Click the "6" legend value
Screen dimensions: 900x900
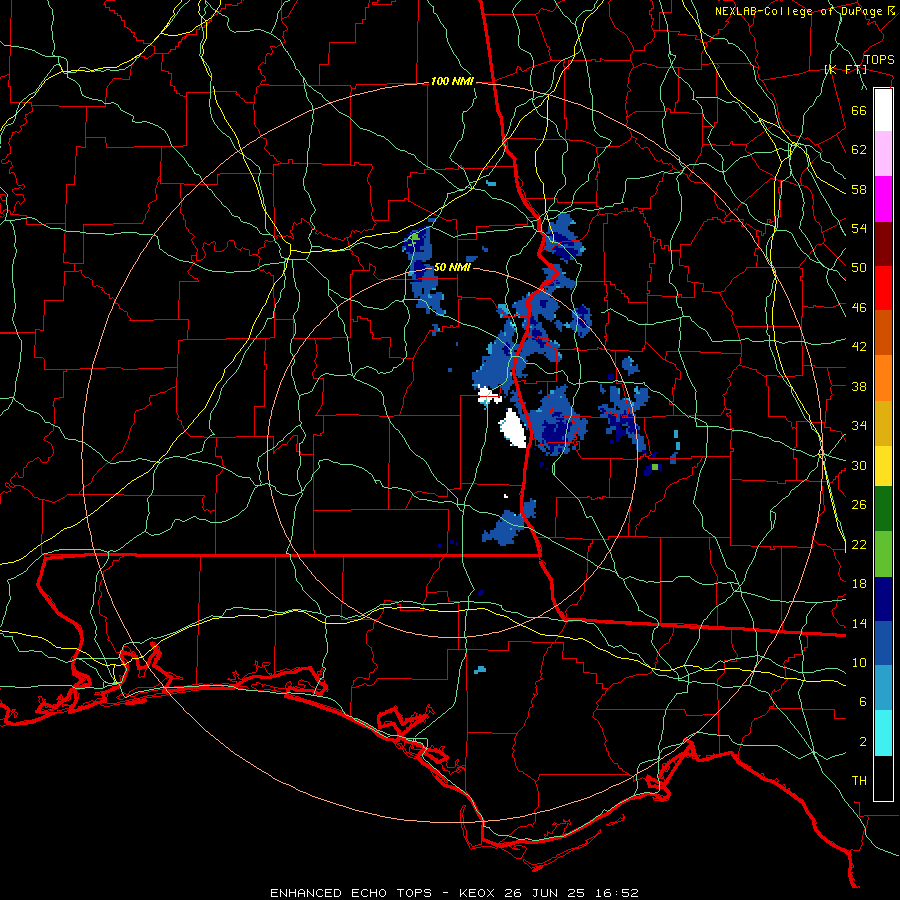863,702
